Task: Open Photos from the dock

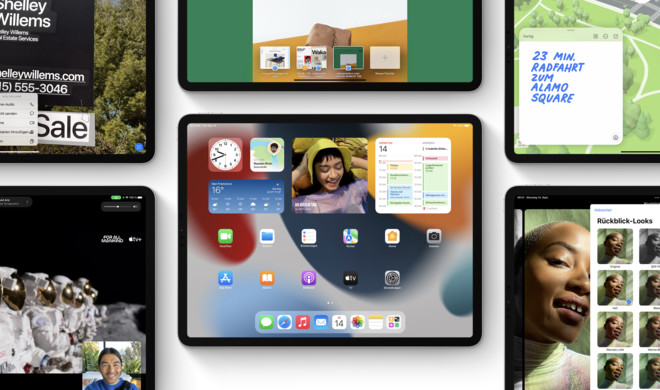Action: coord(357,322)
